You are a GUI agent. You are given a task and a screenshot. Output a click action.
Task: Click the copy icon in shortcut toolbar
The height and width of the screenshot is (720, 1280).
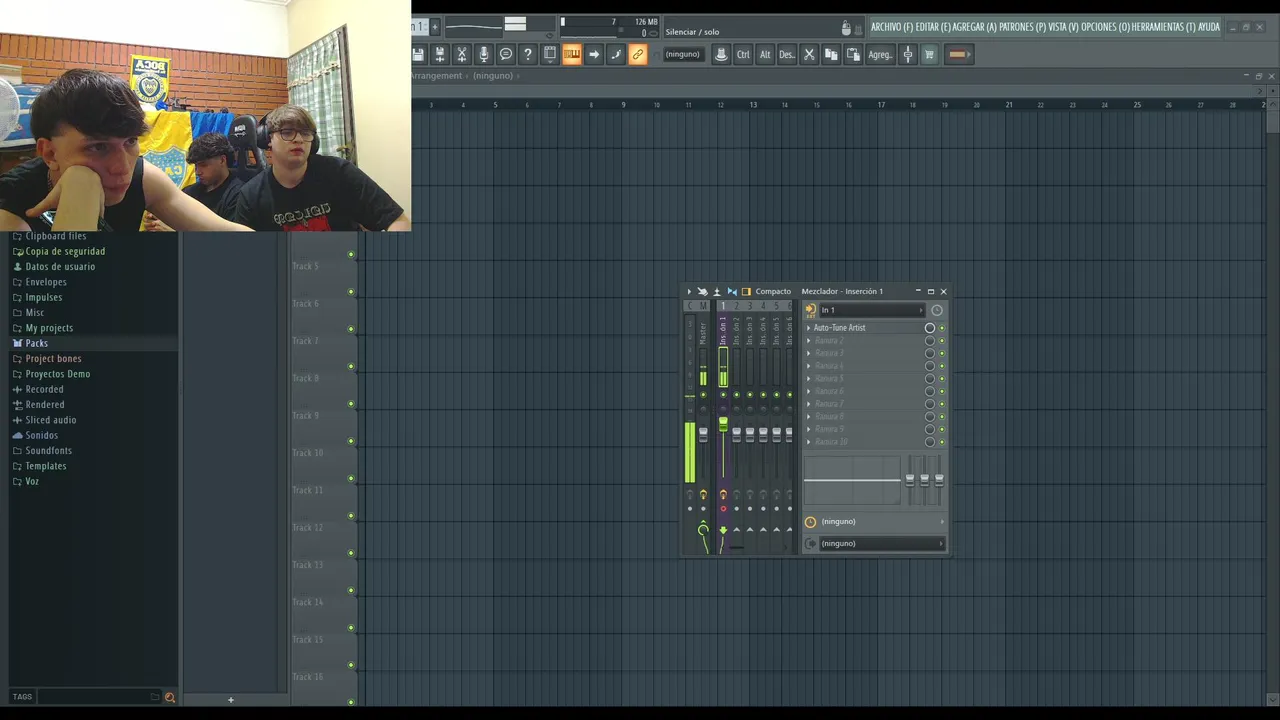click(x=831, y=54)
